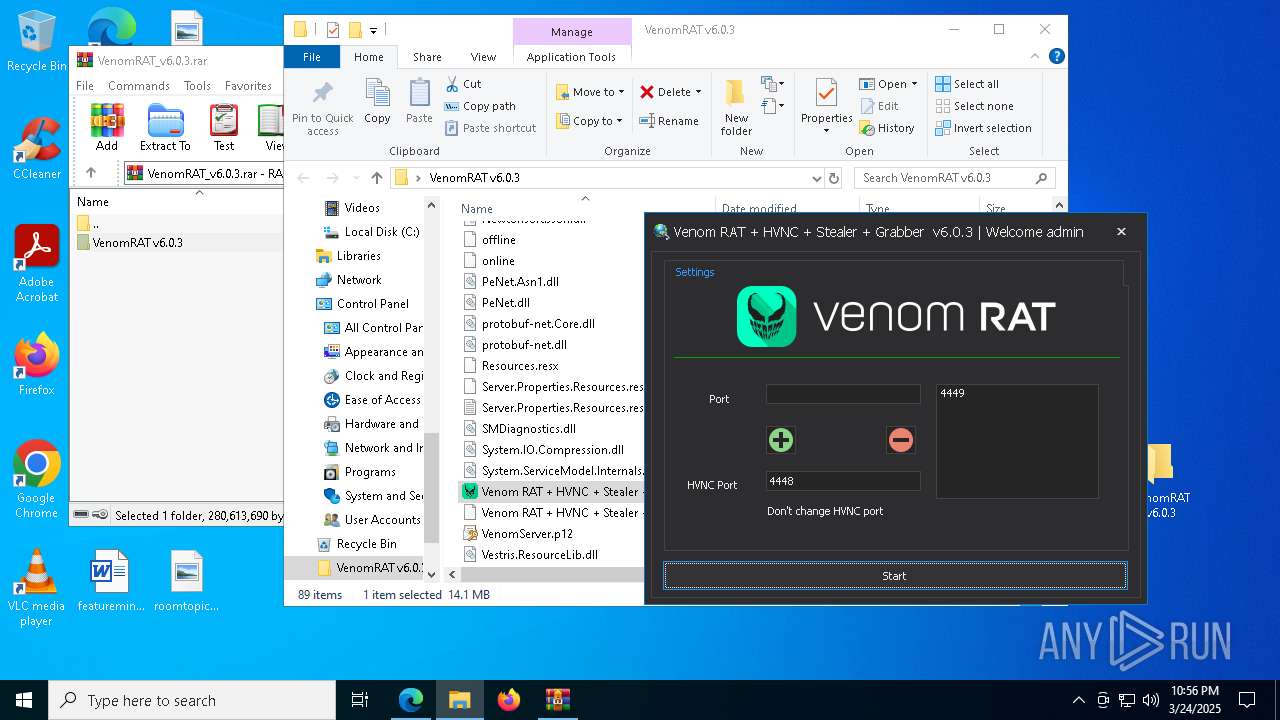
Task: Click the WinRAR taskbar icon
Action: [557, 700]
